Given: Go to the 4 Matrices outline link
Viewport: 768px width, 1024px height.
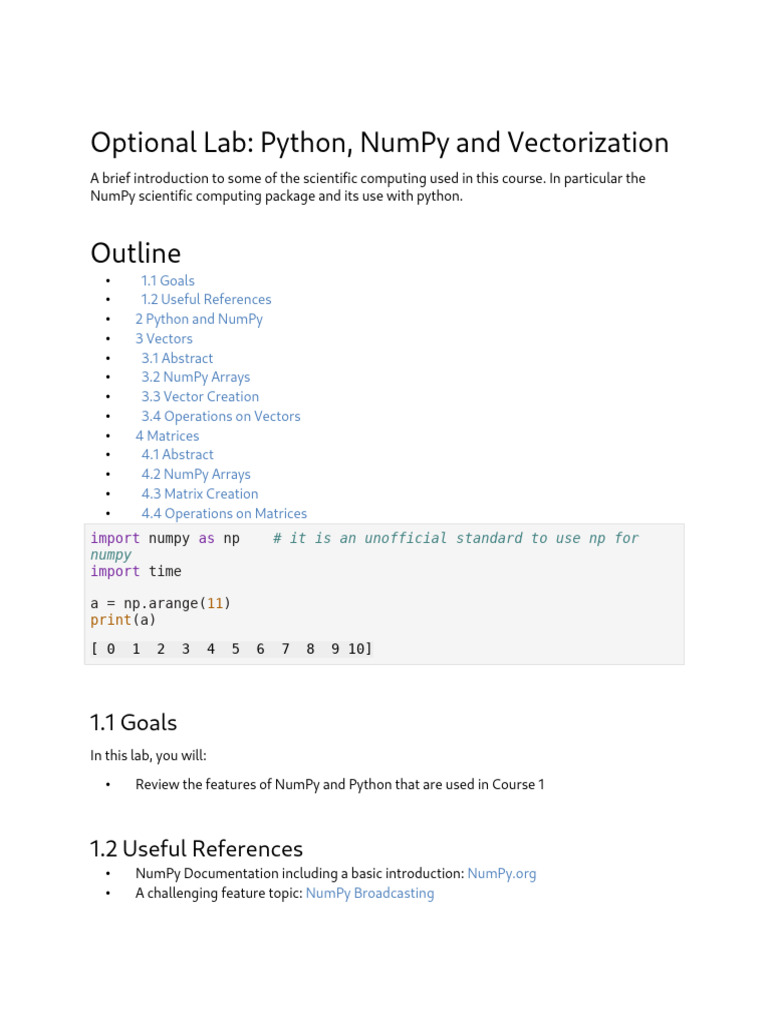Looking at the screenshot, I should pyautogui.click(x=167, y=436).
